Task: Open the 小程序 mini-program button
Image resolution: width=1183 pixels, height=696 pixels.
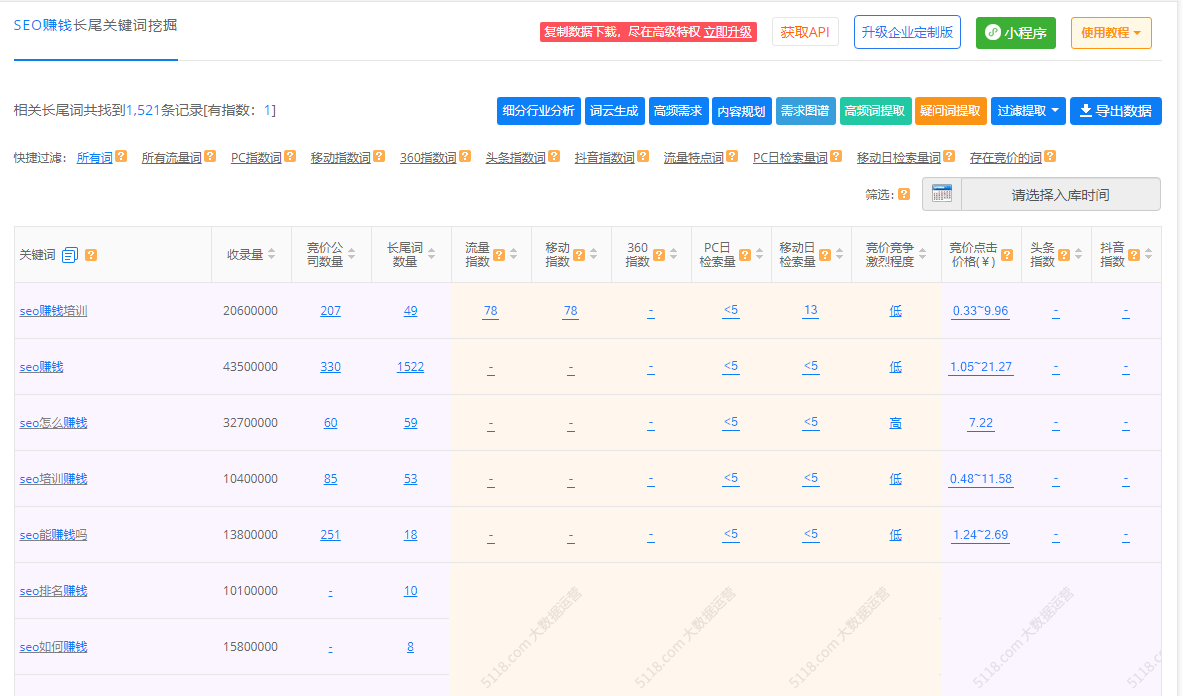Action: 1015,32
